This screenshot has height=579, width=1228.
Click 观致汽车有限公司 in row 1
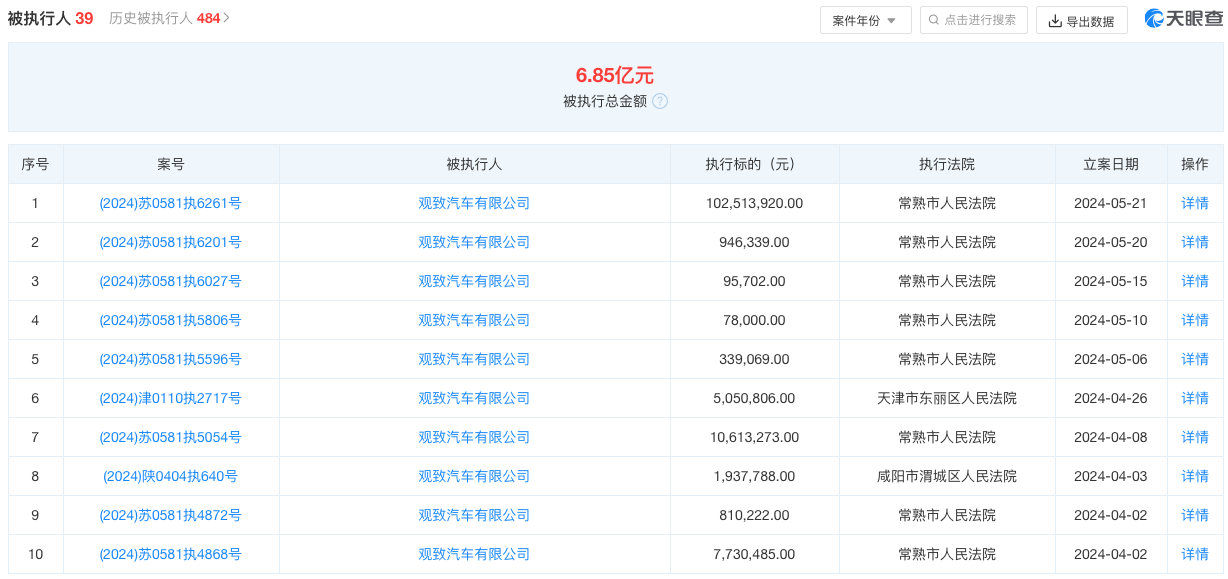point(474,203)
